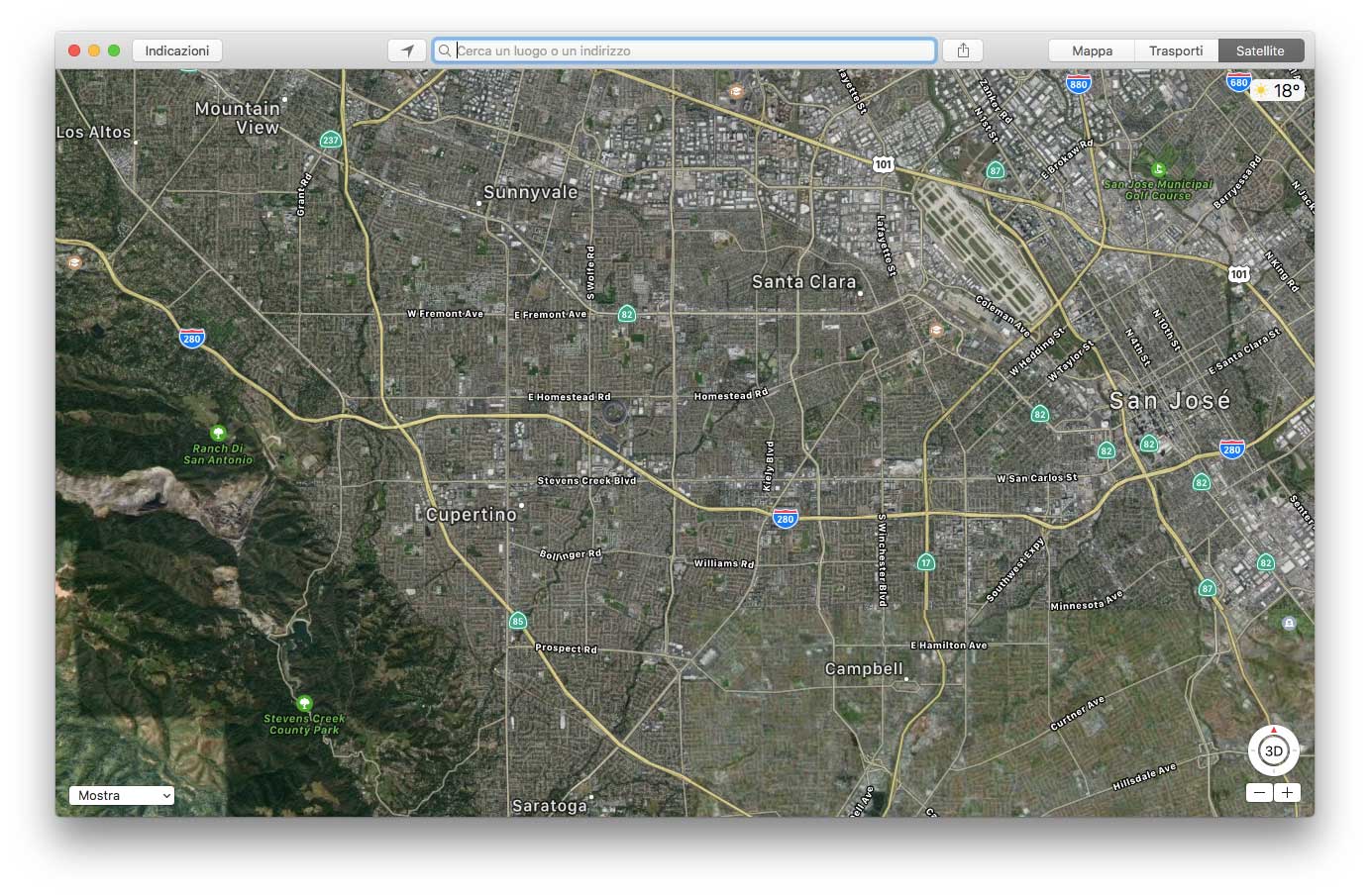Viewport: 1370px width, 896px height.
Task: Click the current location arrow icon
Action: coord(406,50)
